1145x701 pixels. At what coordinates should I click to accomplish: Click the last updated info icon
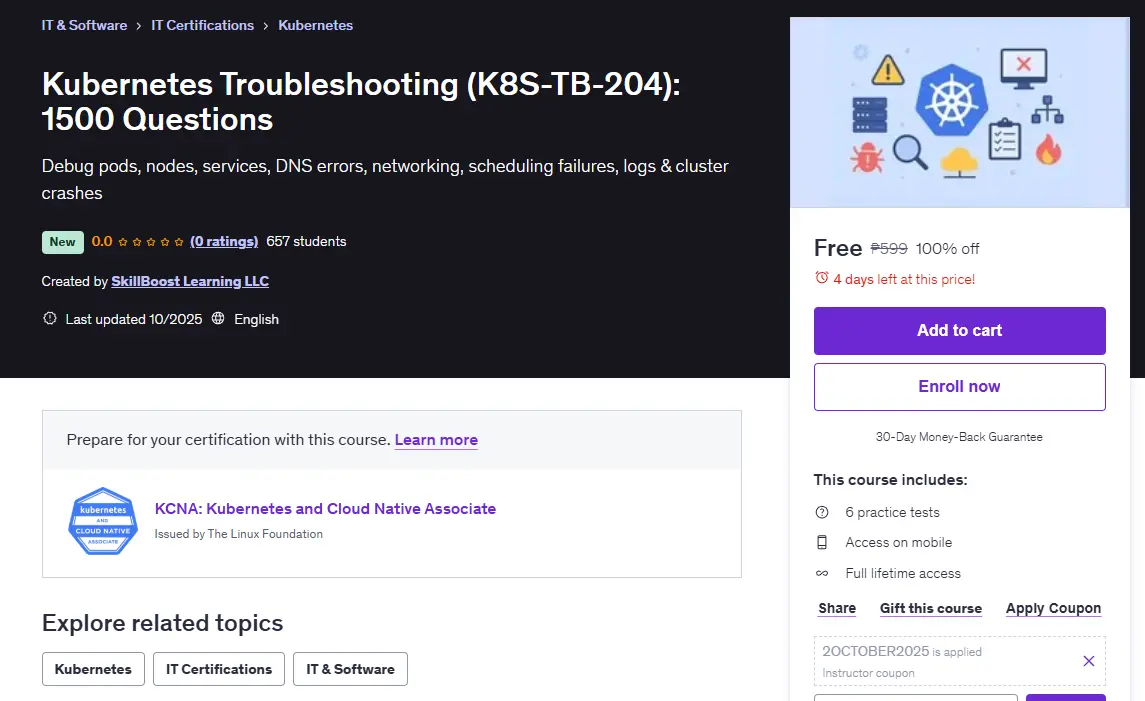tap(50, 318)
